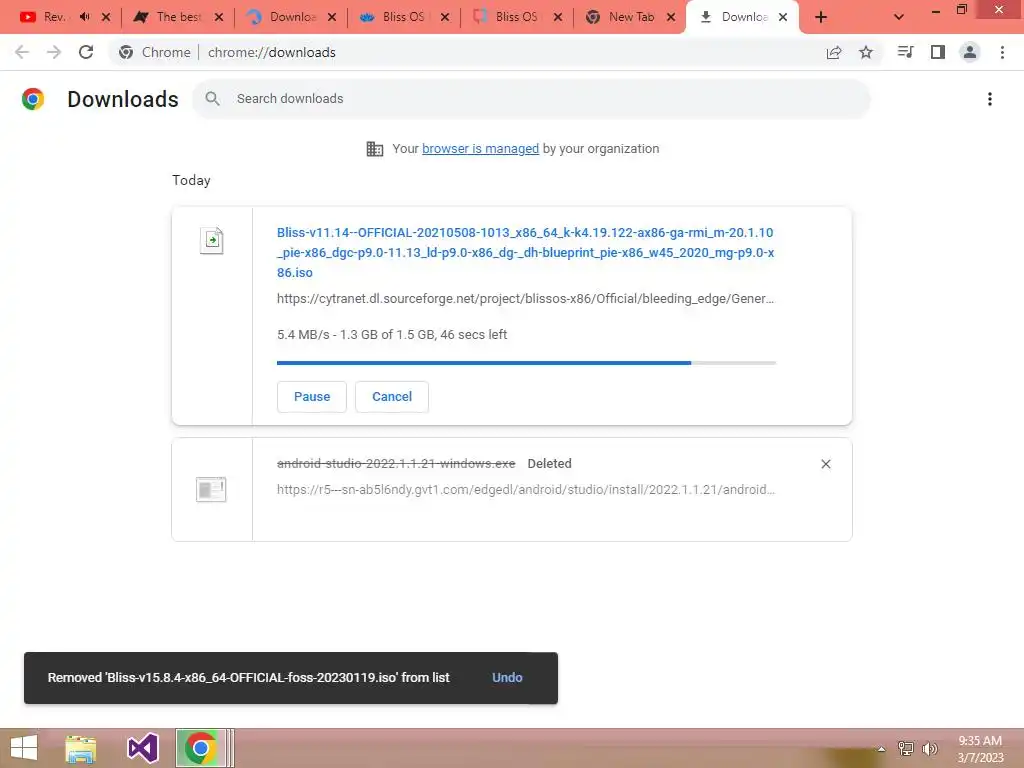Click the managed organization building icon

click(375, 149)
